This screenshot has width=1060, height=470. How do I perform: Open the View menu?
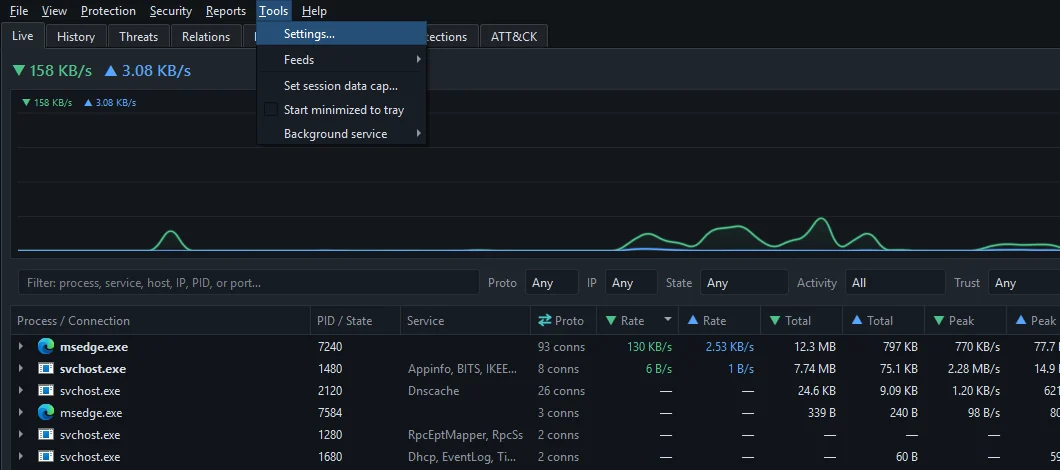[x=54, y=11]
